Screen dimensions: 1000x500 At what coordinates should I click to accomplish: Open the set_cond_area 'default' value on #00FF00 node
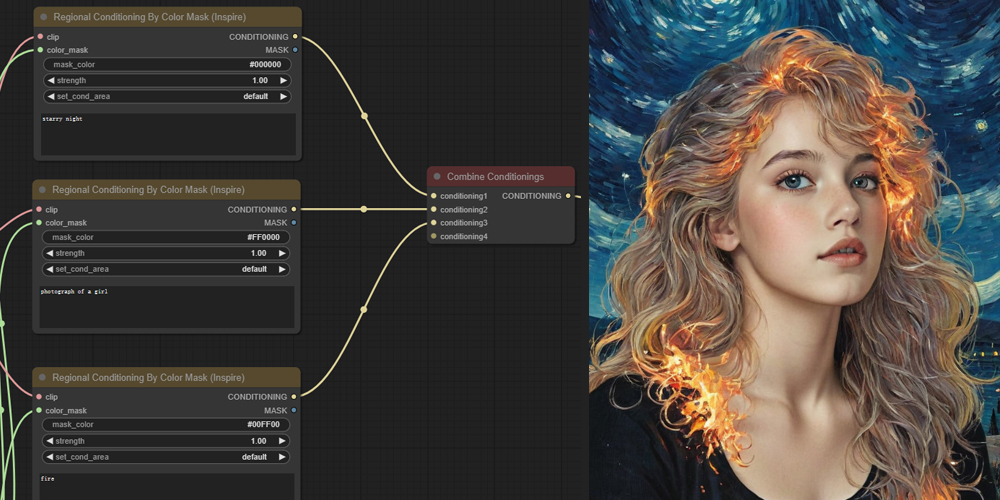point(254,457)
